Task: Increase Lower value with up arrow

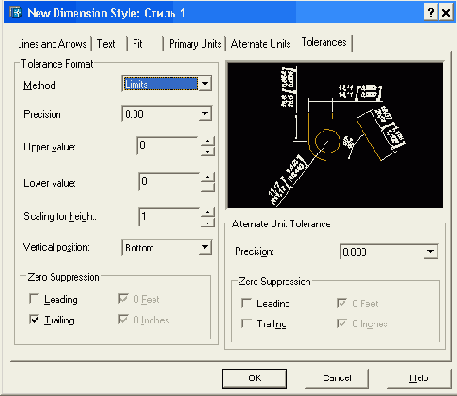Action: [208, 177]
